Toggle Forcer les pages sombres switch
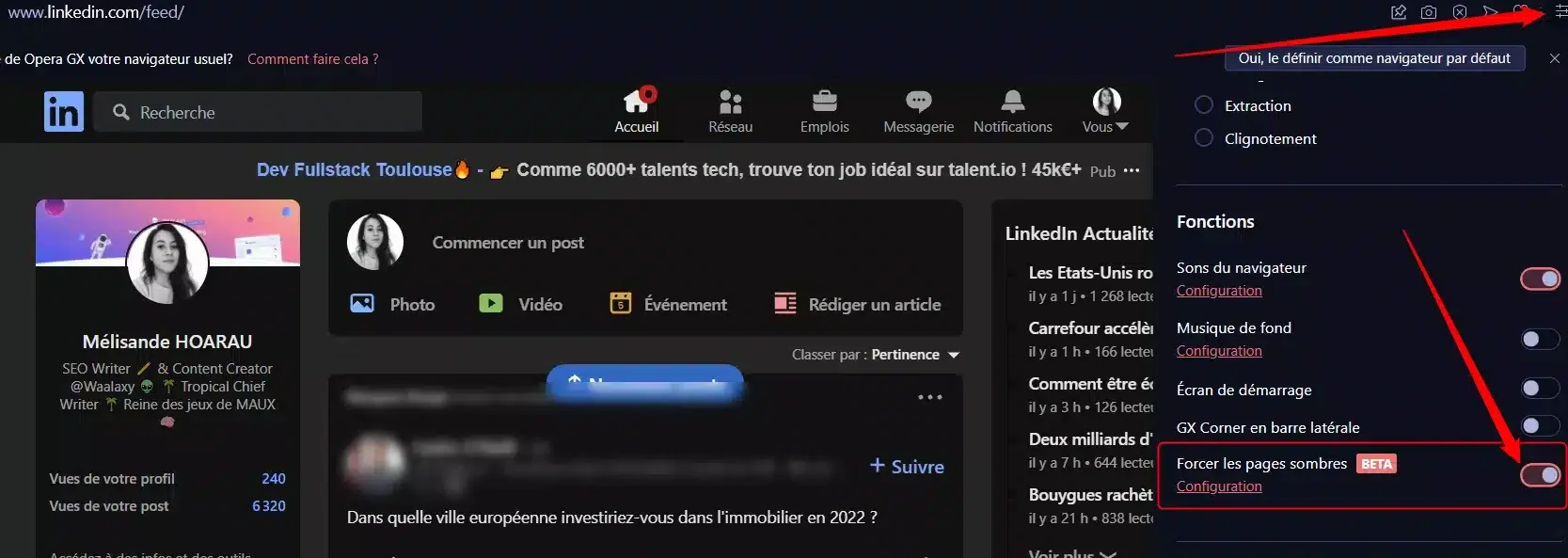This screenshot has height=558, width=1568. coord(1541,475)
